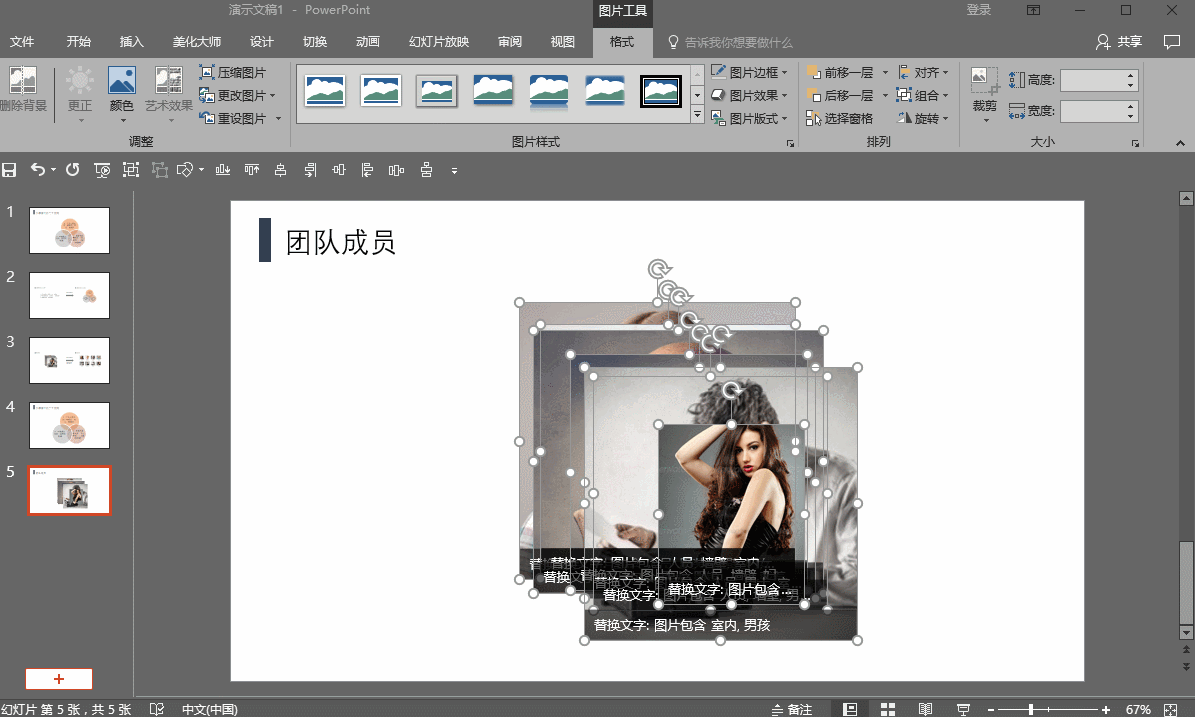Toggle the Notes (备注) pane
The width and height of the screenshot is (1195, 717).
tap(791, 709)
